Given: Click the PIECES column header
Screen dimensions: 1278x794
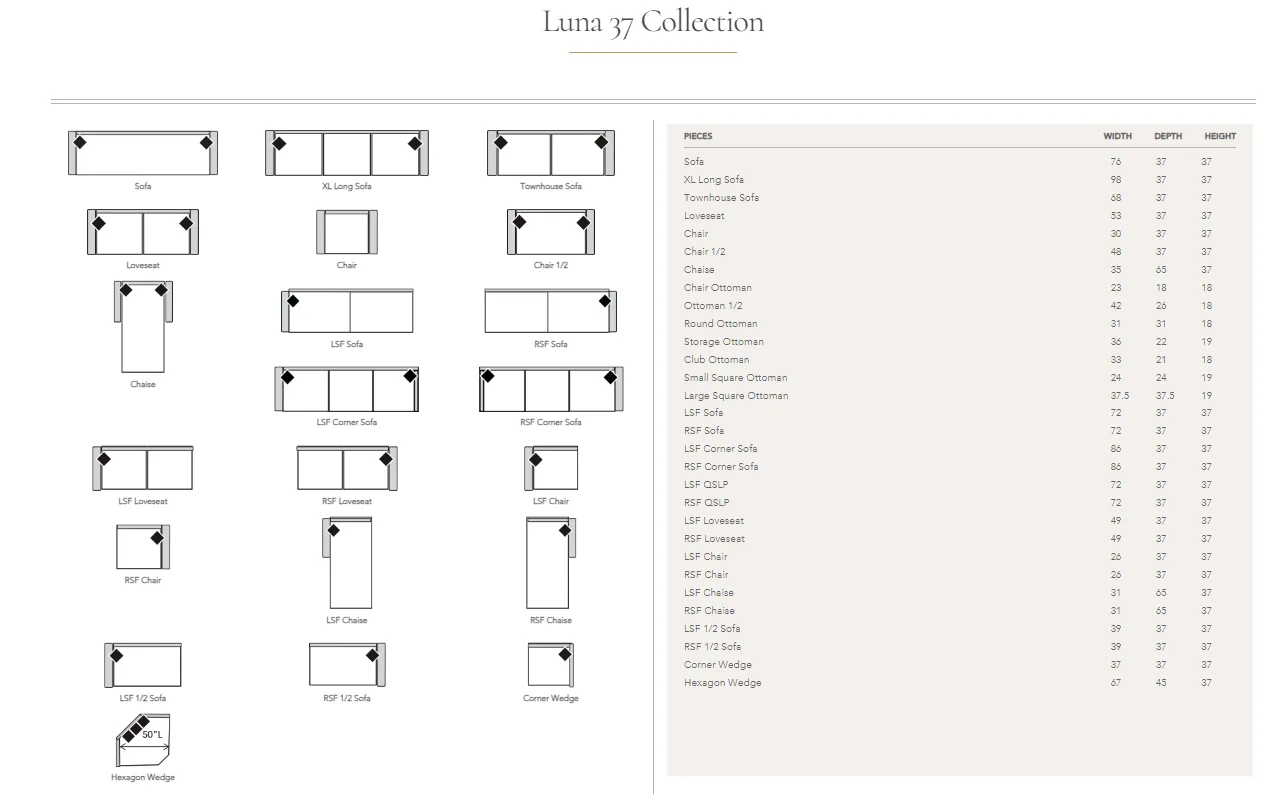Looking at the screenshot, I should 698,136.
